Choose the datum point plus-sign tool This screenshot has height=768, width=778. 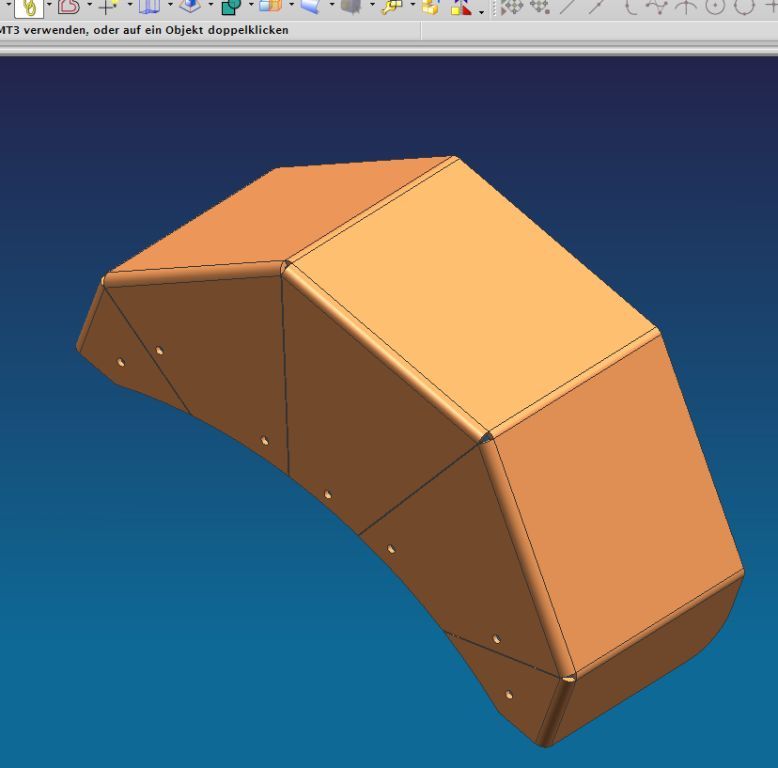point(109,7)
